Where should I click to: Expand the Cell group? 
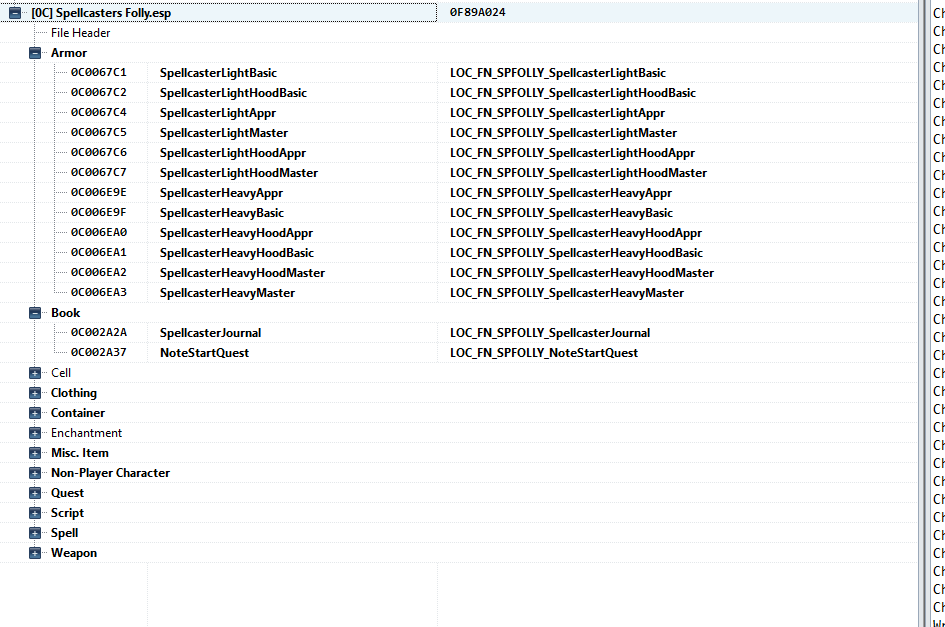click(x=35, y=373)
